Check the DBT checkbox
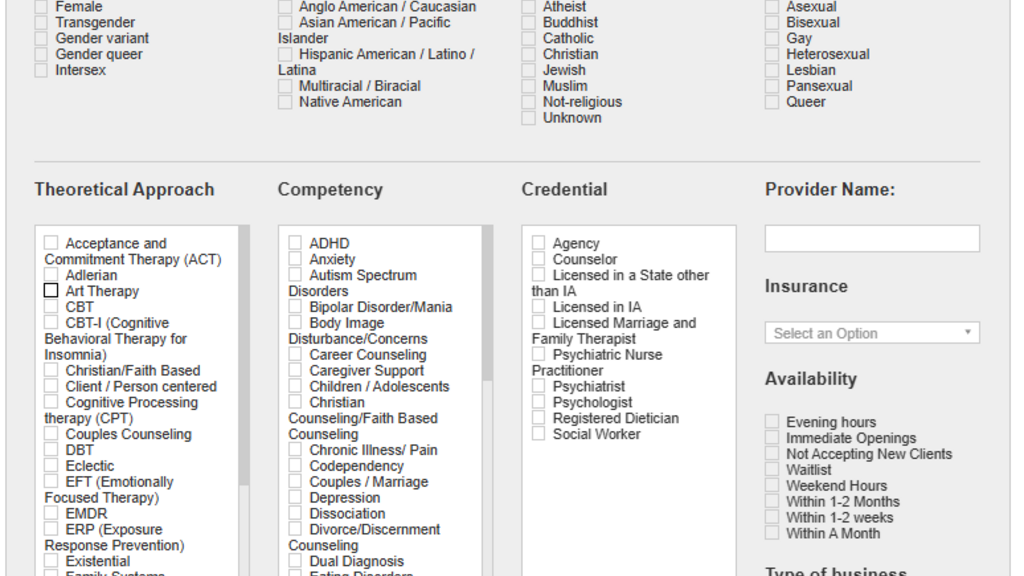 (x=51, y=449)
